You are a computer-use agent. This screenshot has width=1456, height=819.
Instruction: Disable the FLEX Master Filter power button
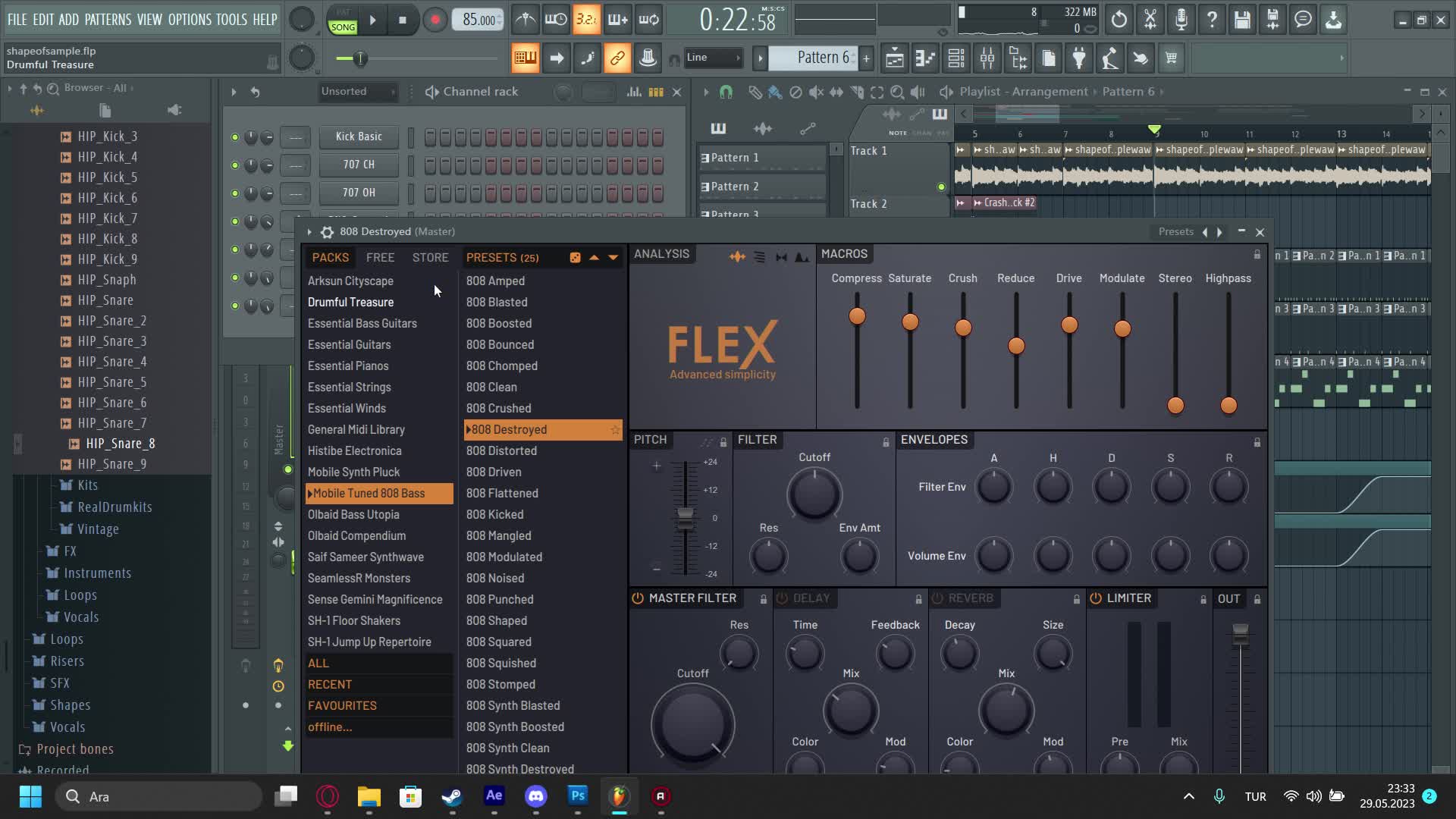click(638, 598)
